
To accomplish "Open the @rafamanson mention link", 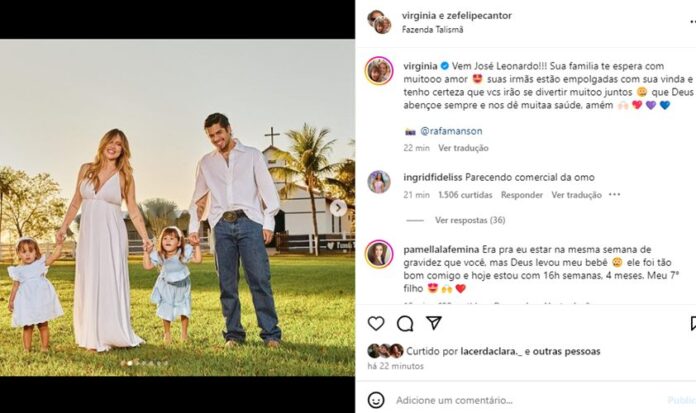I will point(451,131).
